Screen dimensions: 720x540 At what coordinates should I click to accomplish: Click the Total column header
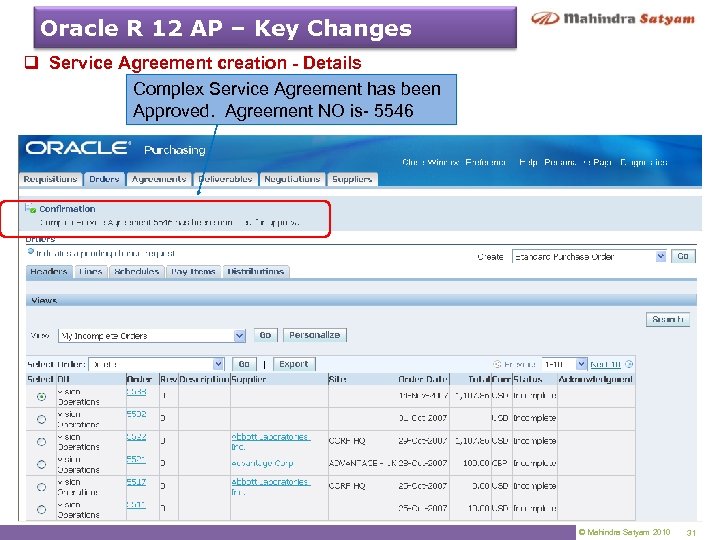[479, 379]
